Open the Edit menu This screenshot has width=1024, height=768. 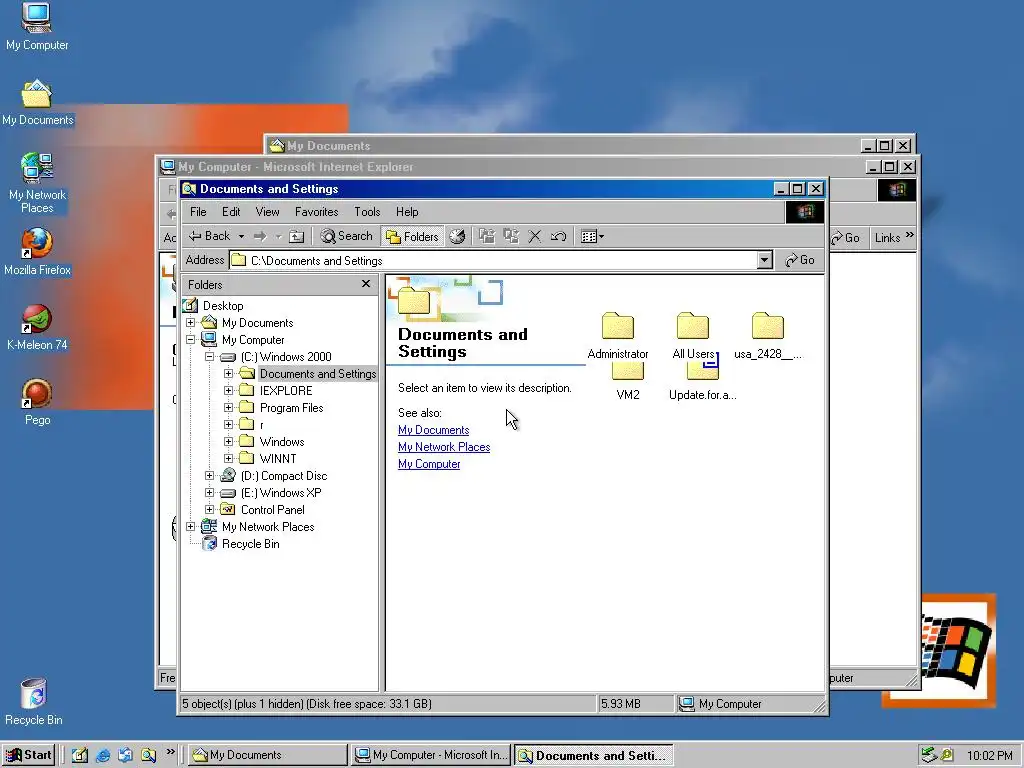point(231,212)
